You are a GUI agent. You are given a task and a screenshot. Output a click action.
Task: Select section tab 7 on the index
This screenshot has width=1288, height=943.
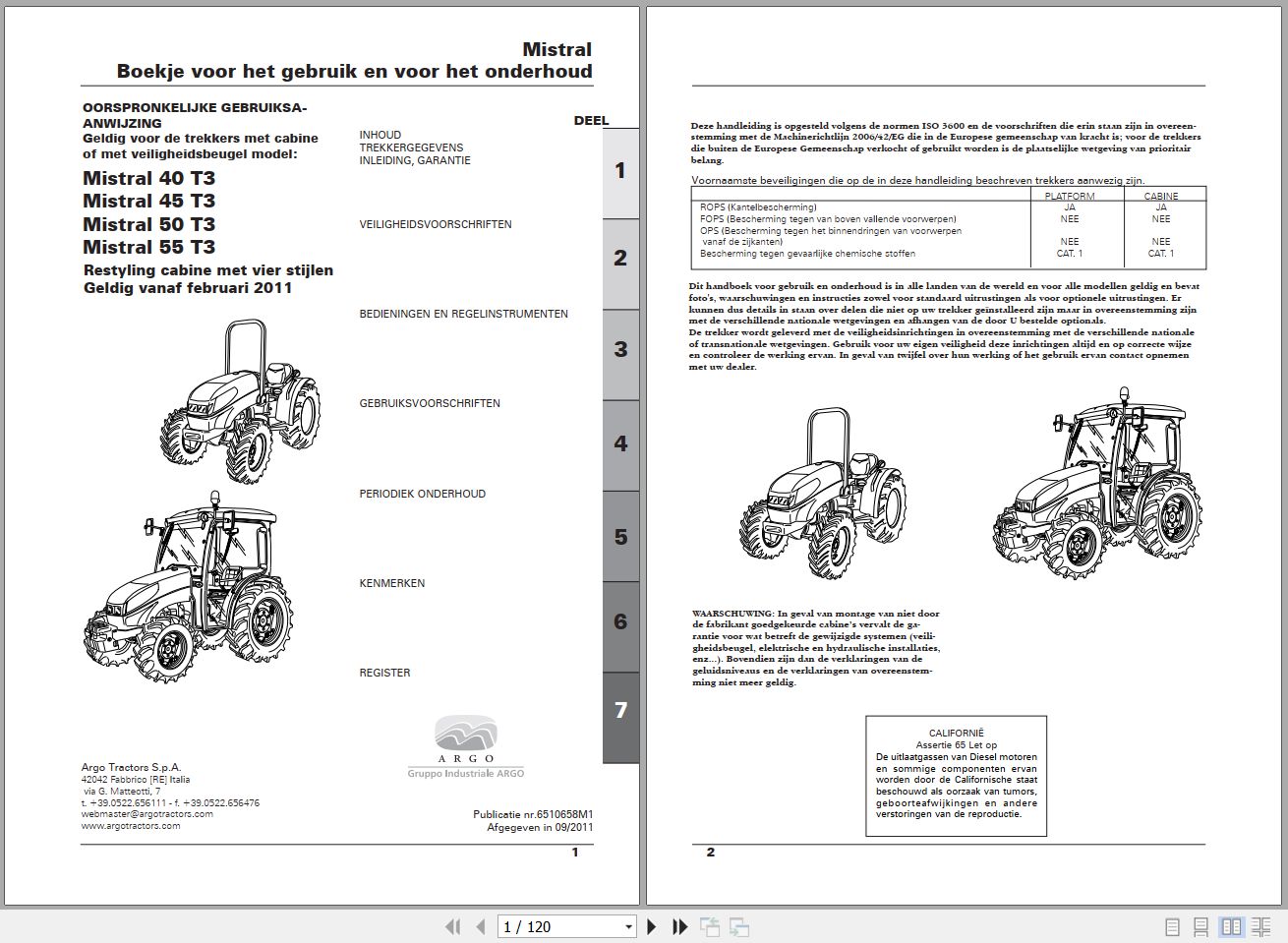coord(620,717)
